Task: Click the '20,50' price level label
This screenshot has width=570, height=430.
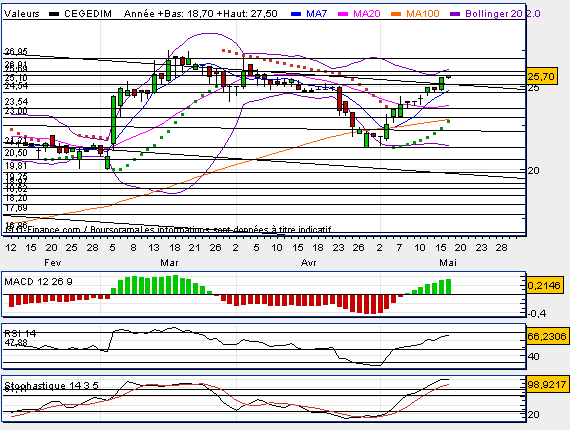Action: (16, 153)
